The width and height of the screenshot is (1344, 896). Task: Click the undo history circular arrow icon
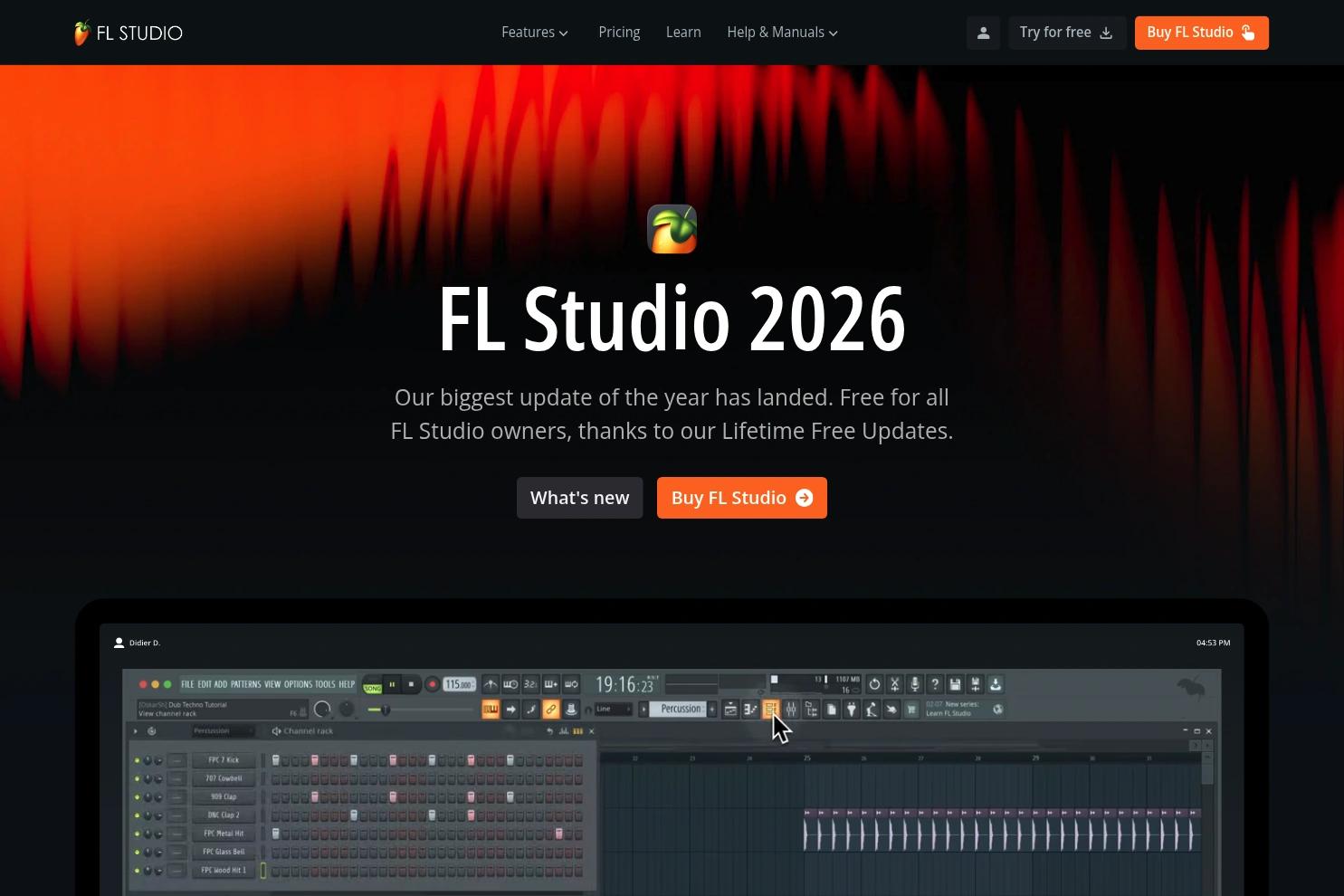874,684
